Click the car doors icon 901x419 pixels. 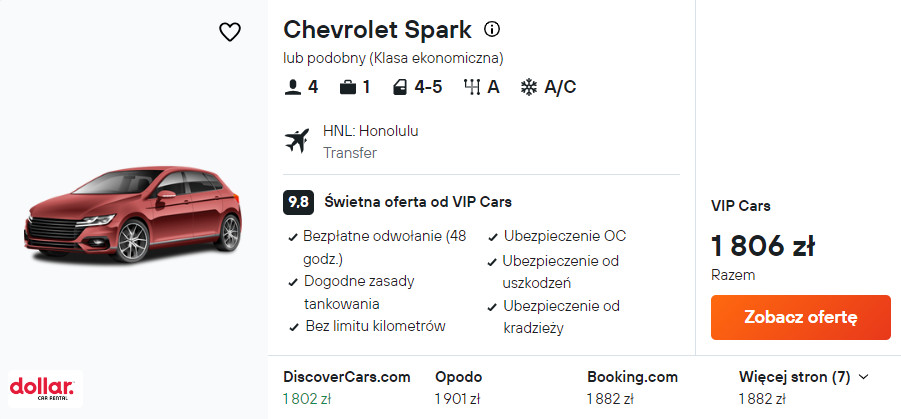(x=401, y=87)
